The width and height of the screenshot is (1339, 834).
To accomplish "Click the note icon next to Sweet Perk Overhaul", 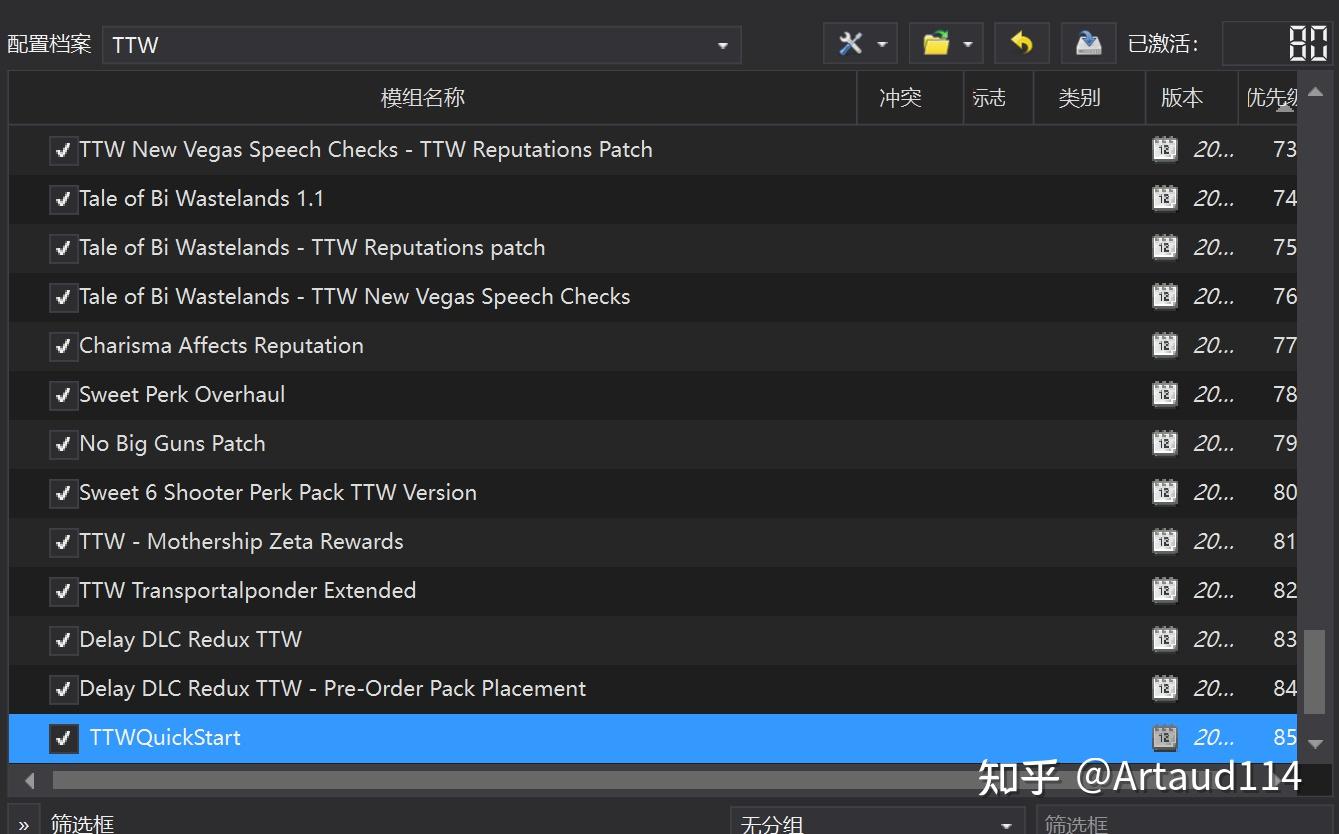I will point(1164,394).
